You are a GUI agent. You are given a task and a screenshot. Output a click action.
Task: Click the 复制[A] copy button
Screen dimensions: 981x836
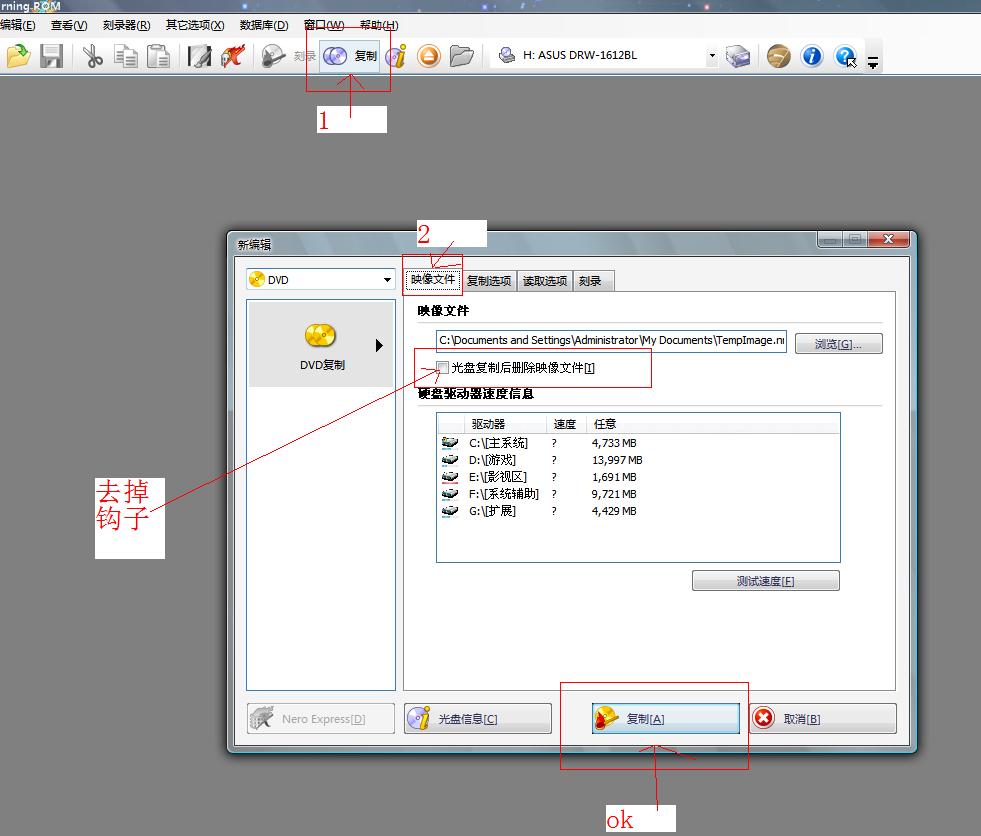(x=665, y=718)
